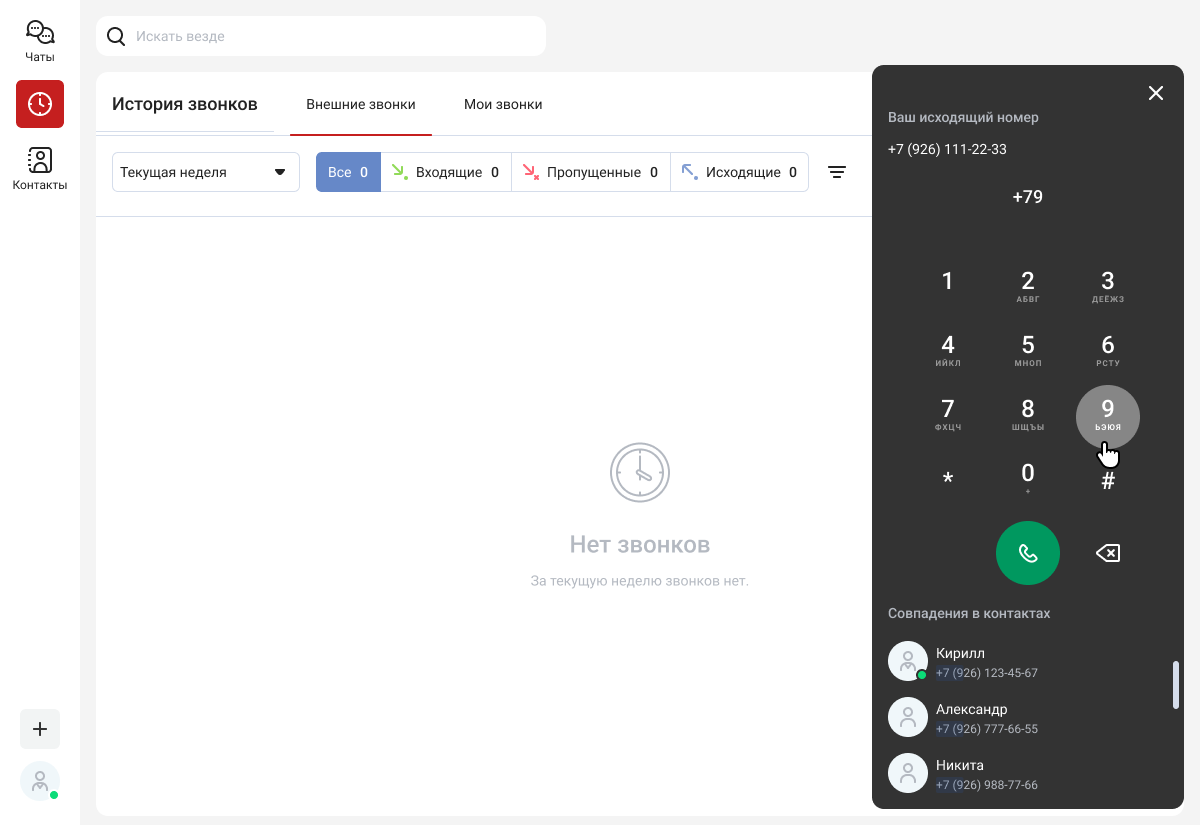Select contact name Александр
This screenshot has height=825, width=1200.
[971, 709]
